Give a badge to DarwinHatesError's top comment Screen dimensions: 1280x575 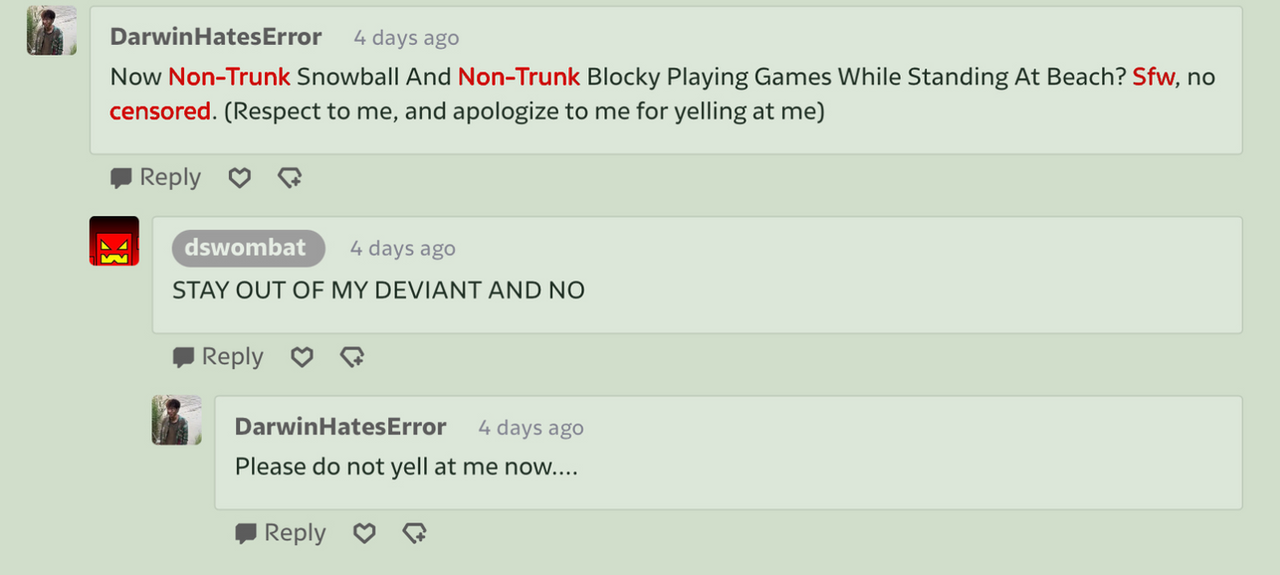coord(290,178)
